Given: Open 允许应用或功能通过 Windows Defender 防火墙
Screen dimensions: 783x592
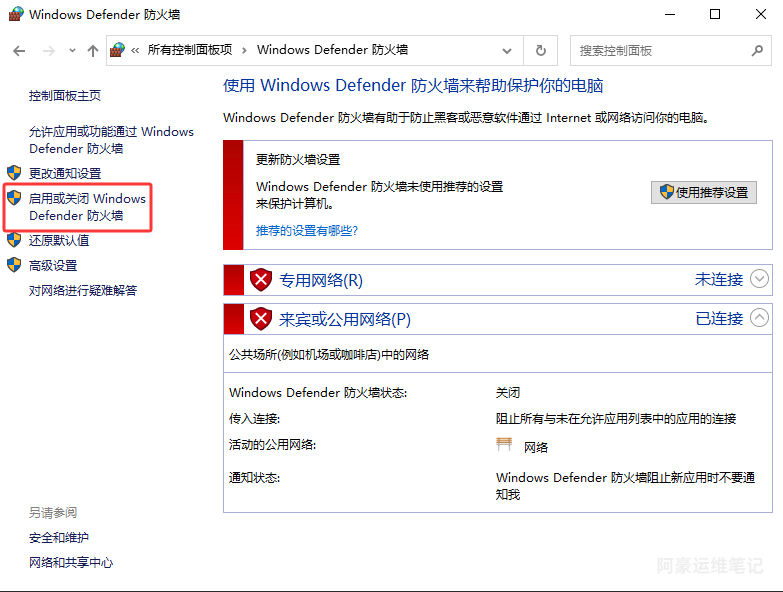Looking at the screenshot, I should pyautogui.click(x=111, y=140).
